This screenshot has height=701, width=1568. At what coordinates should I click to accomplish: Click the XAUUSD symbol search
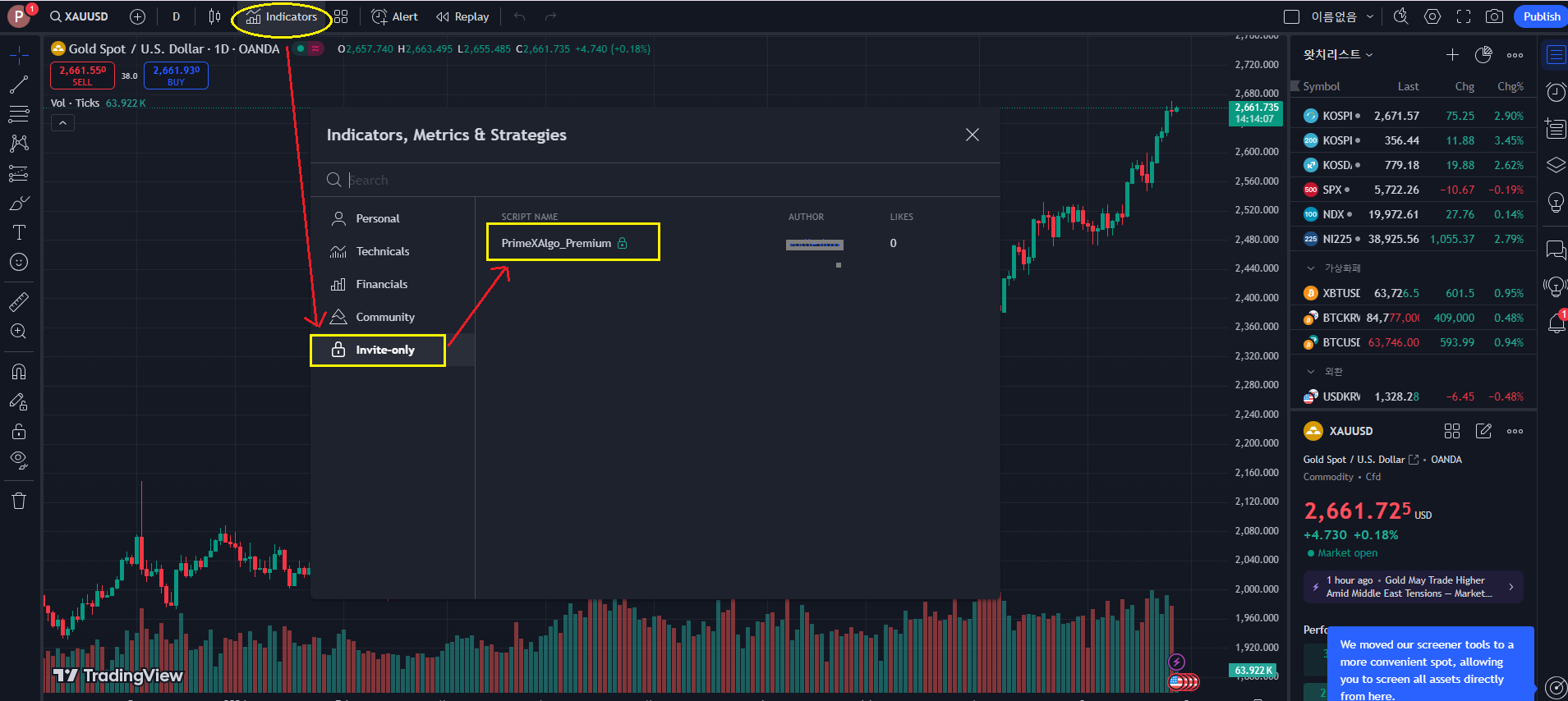[x=78, y=16]
